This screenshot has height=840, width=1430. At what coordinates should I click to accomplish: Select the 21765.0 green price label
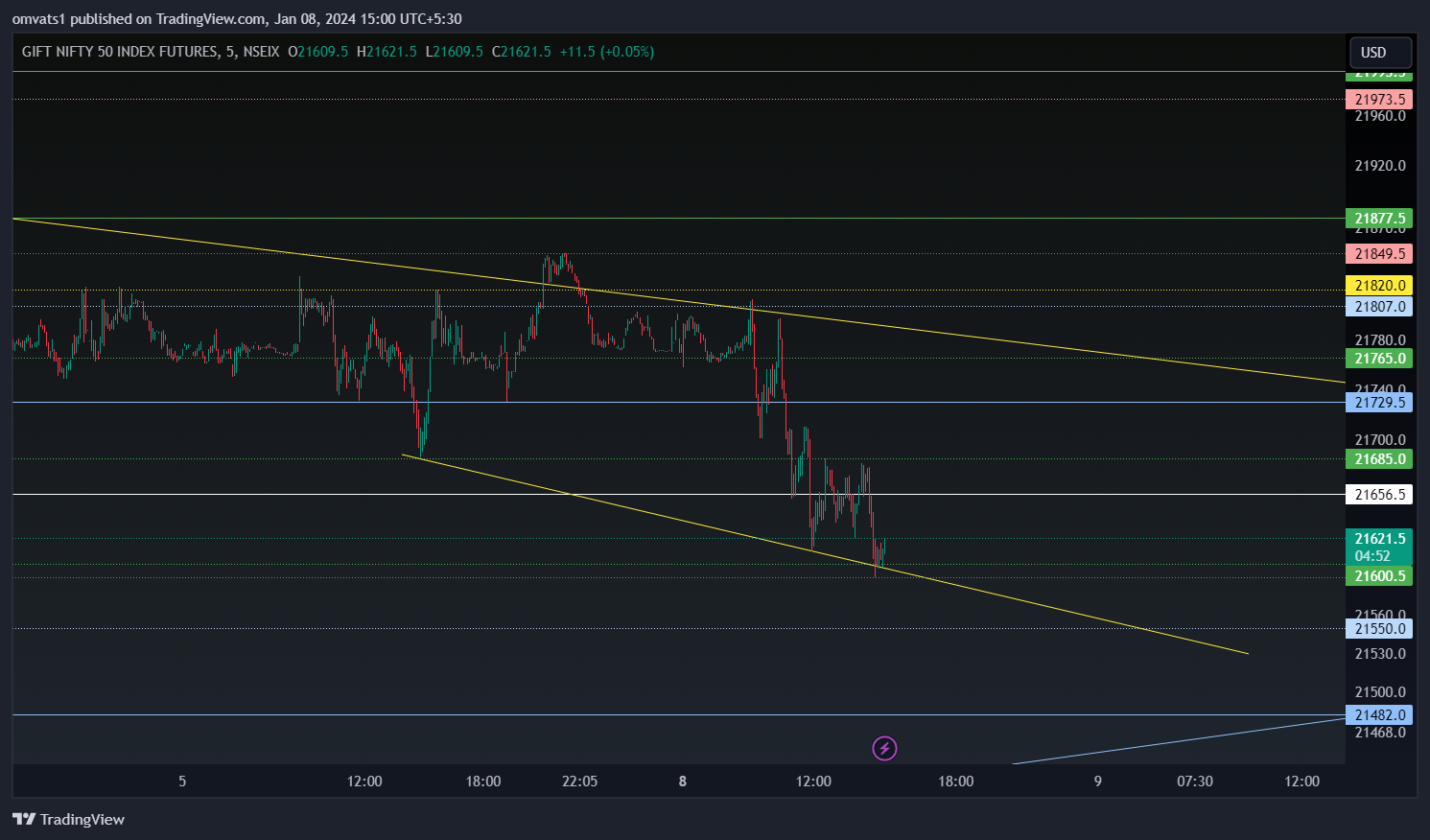pyautogui.click(x=1379, y=359)
